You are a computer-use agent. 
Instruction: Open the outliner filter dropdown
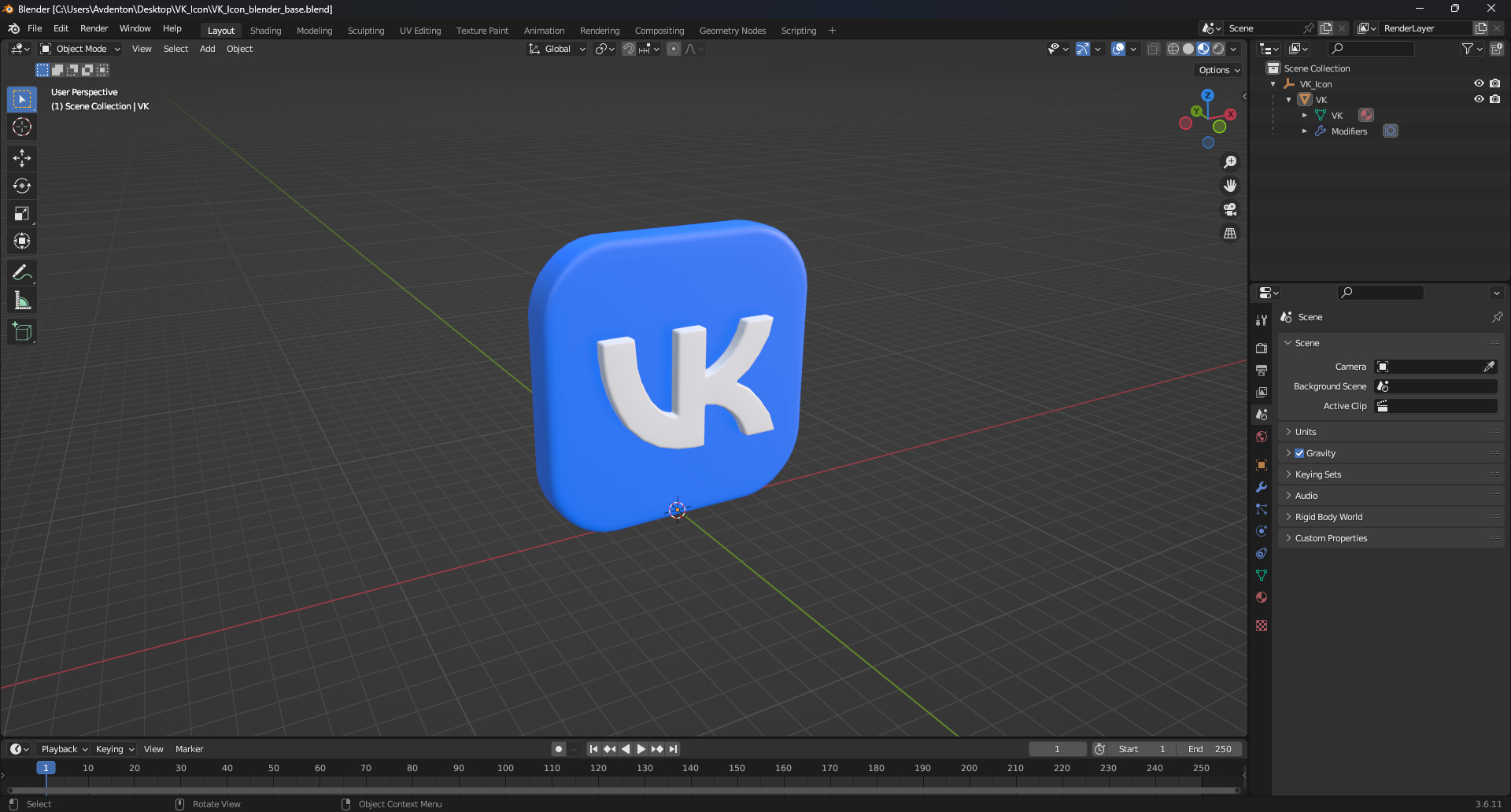(x=1472, y=49)
